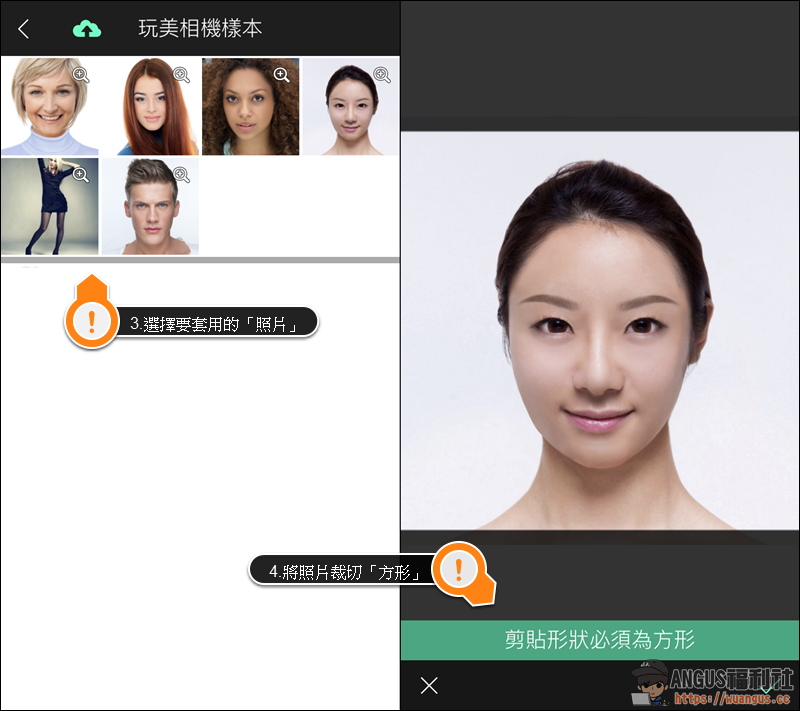
Task: Click magnifier on Asian woman thumbnail
Action: (x=381, y=74)
